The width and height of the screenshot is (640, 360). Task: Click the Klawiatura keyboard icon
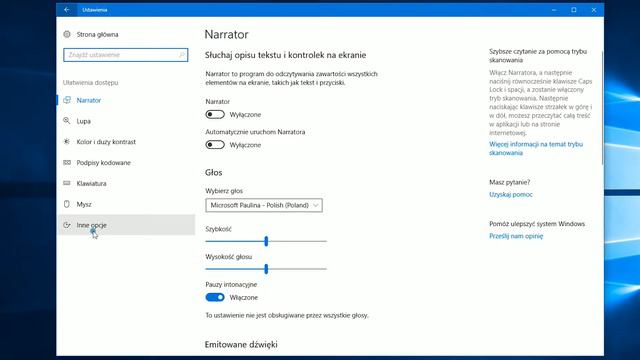(x=67, y=183)
